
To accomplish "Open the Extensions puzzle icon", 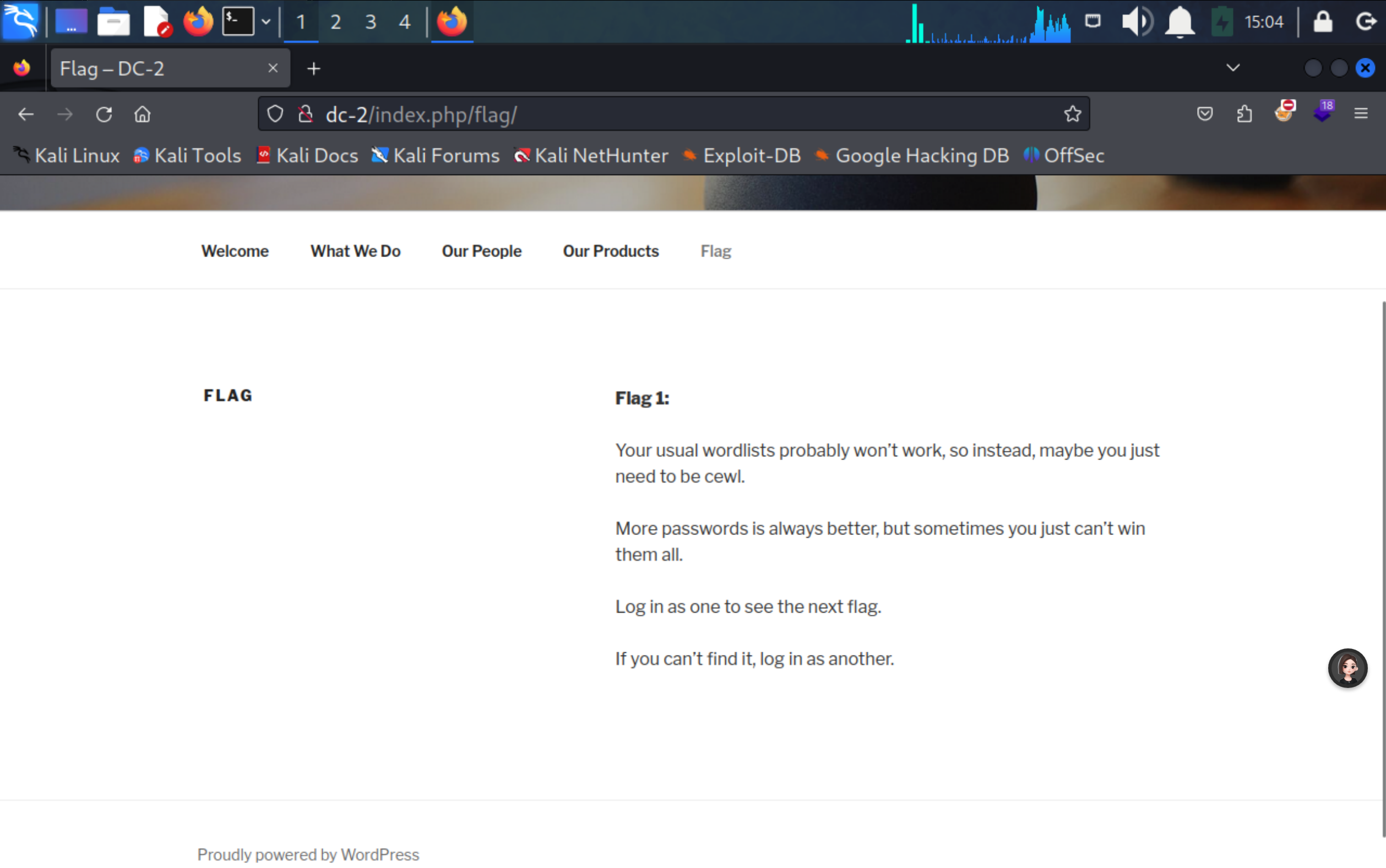I will (x=1244, y=114).
